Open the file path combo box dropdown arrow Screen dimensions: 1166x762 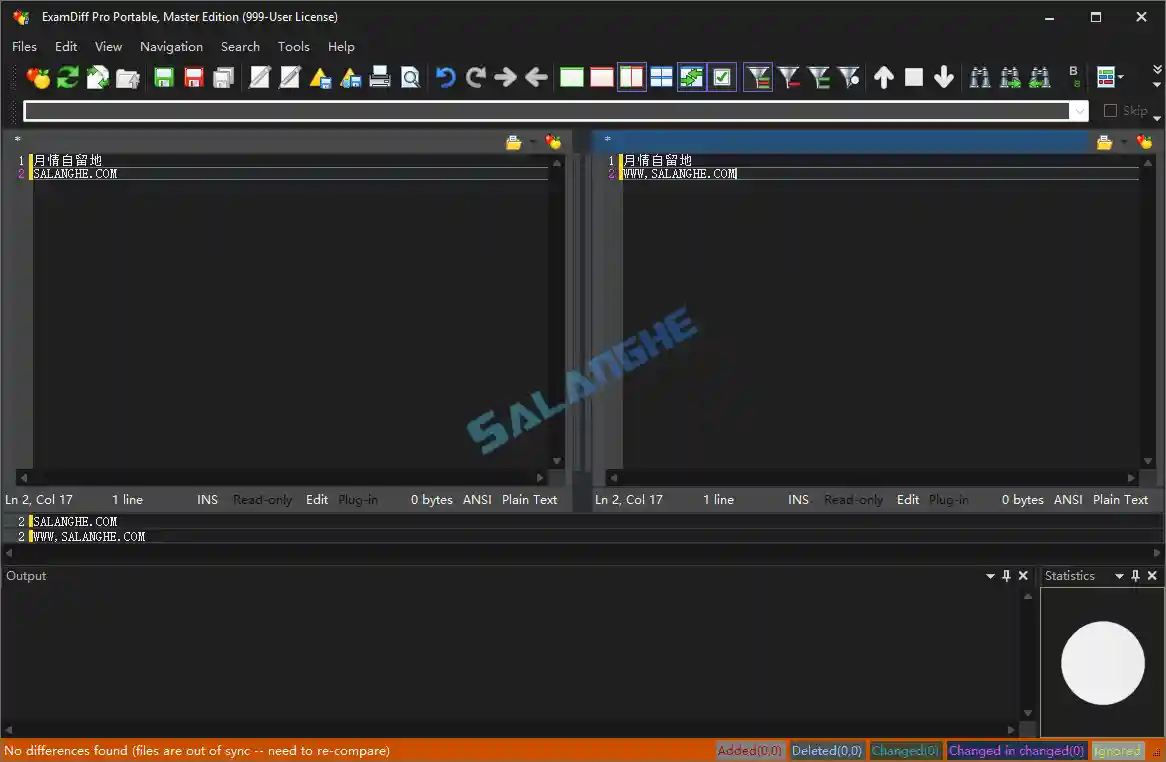pyautogui.click(x=1078, y=110)
